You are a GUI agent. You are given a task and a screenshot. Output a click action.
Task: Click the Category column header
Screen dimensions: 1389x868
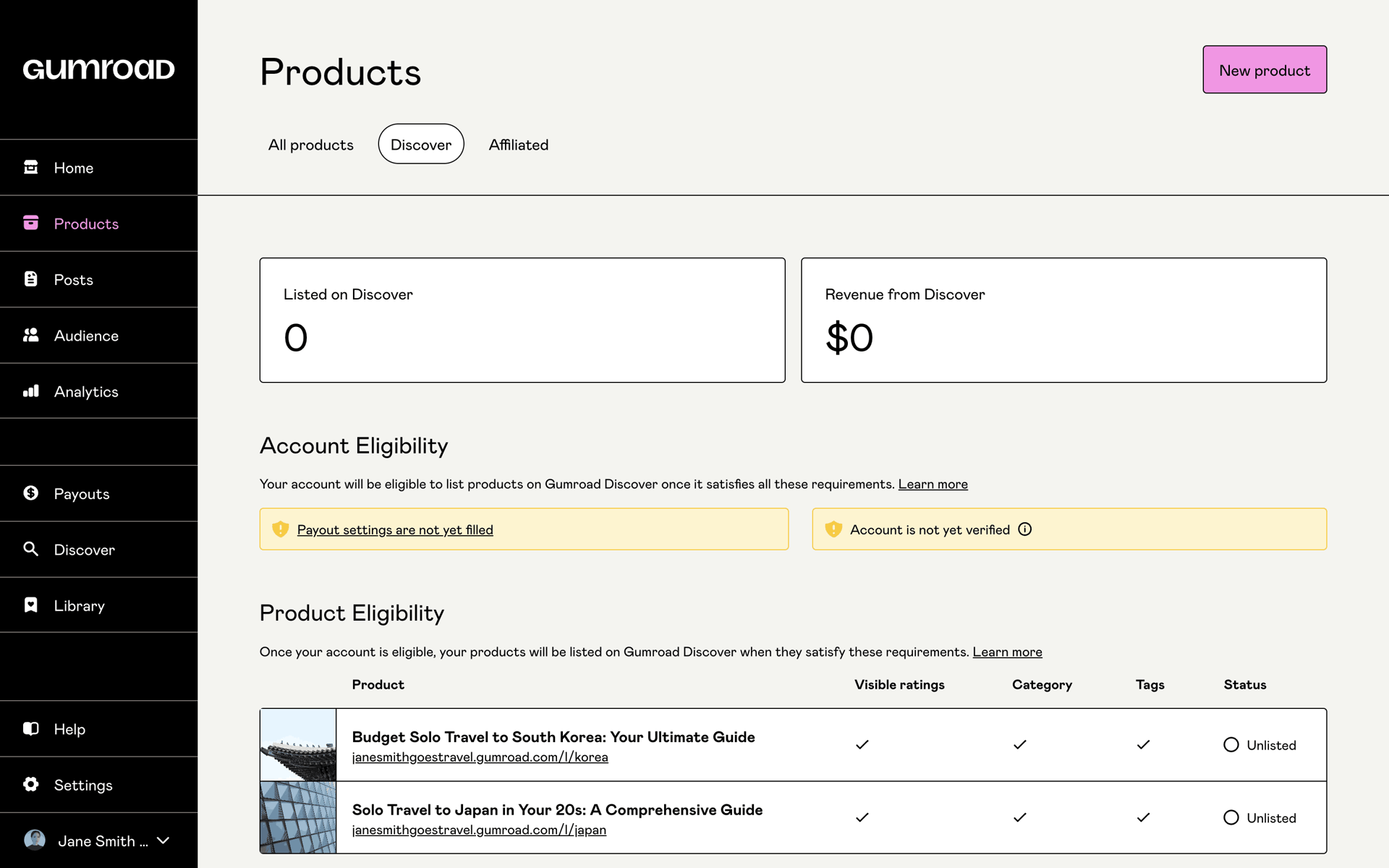pos(1042,684)
